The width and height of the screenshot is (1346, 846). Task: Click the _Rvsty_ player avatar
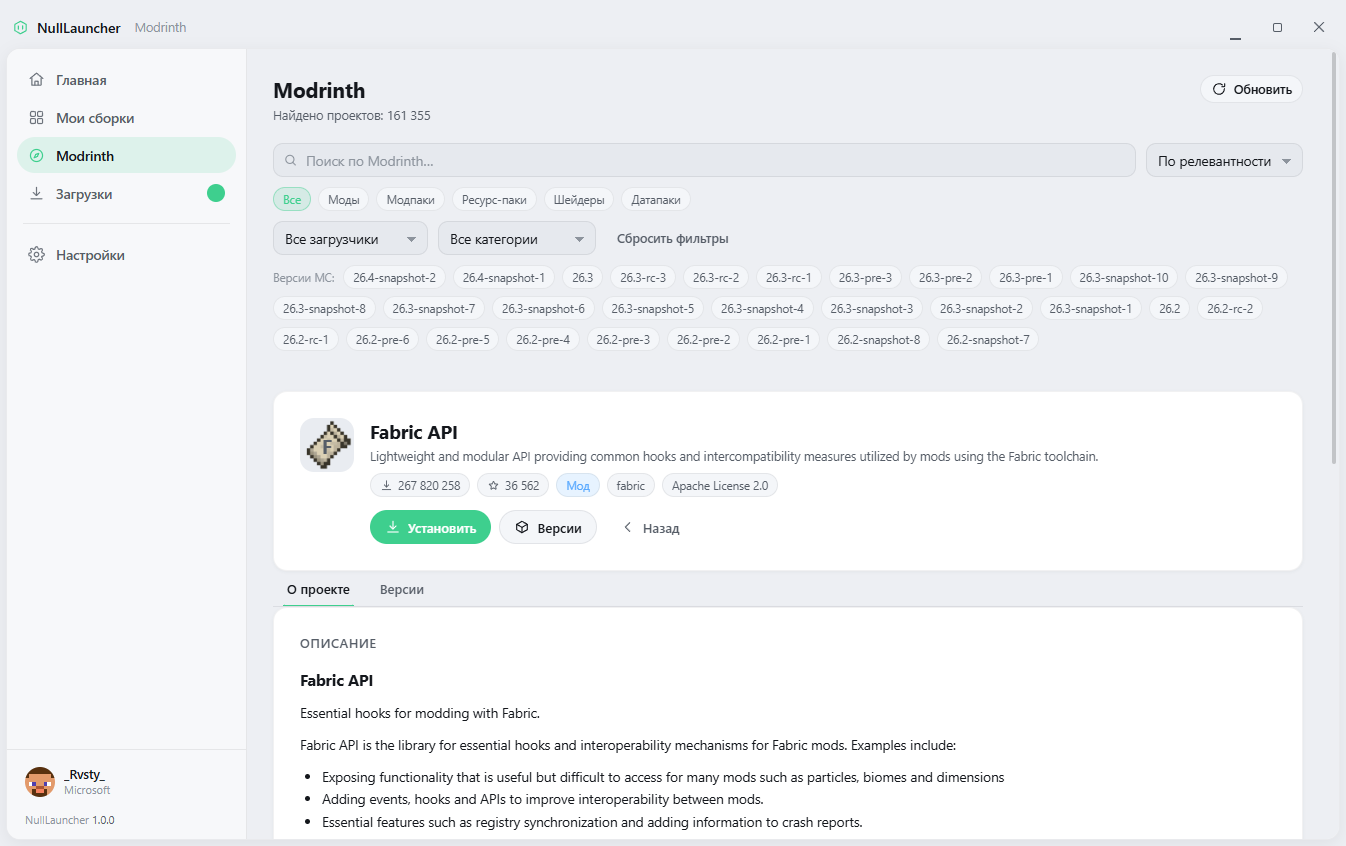click(40, 782)
